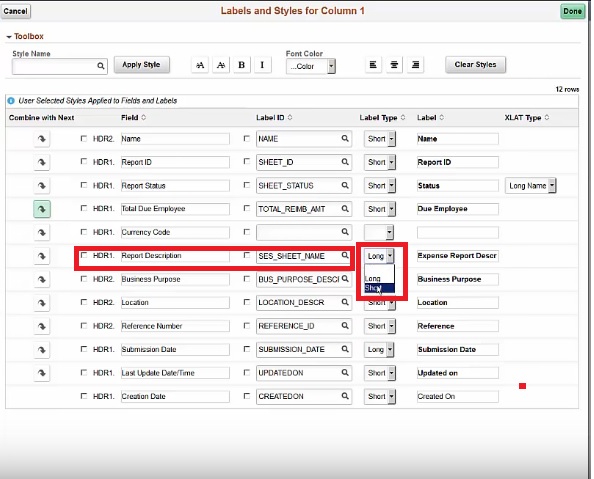Open Label Type dropdown for Created On row
Image resolution: width=594 pixels, height=479 pixels.
380,396
